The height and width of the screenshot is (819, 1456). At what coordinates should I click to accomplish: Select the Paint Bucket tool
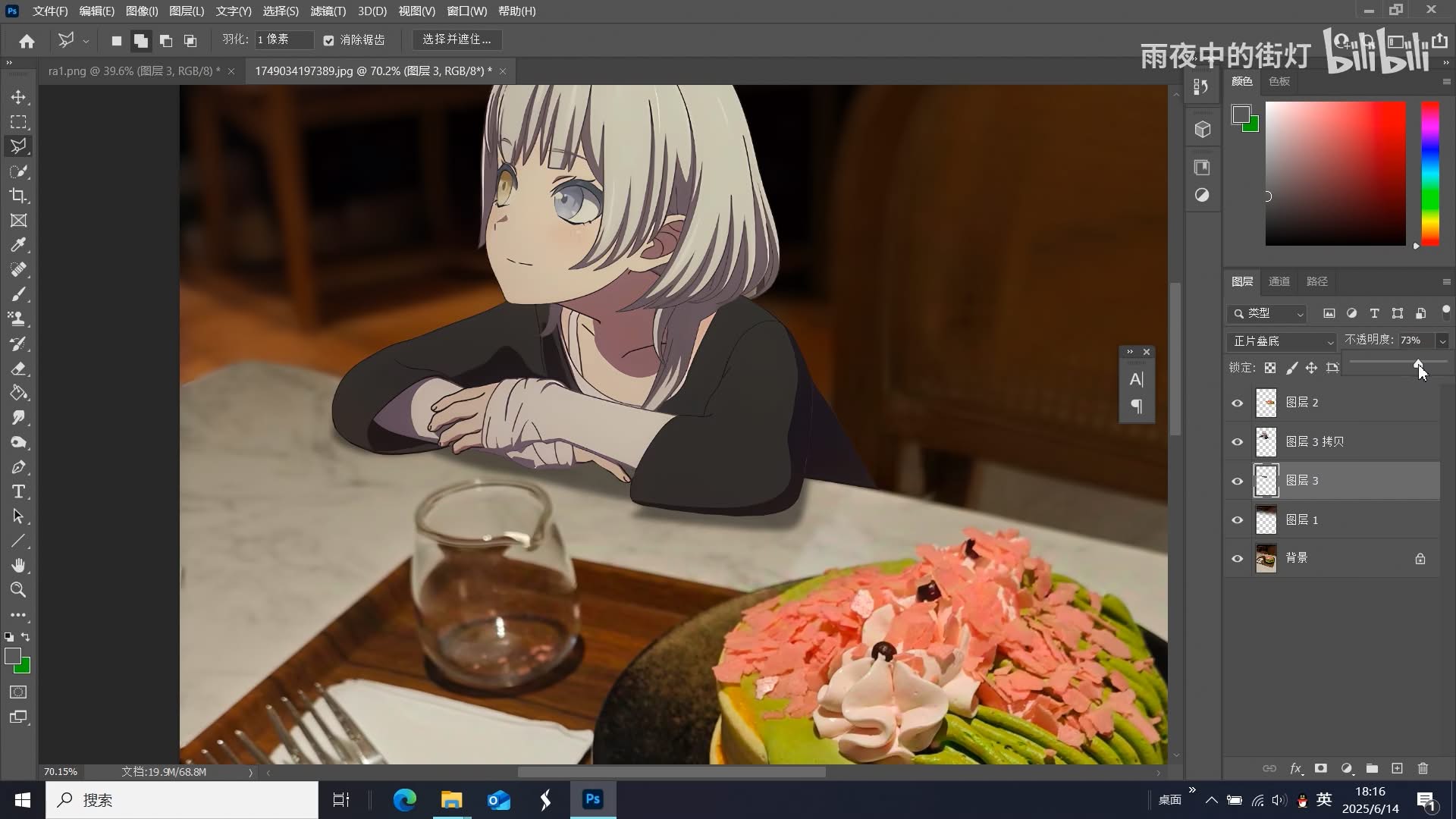(18, 393)
